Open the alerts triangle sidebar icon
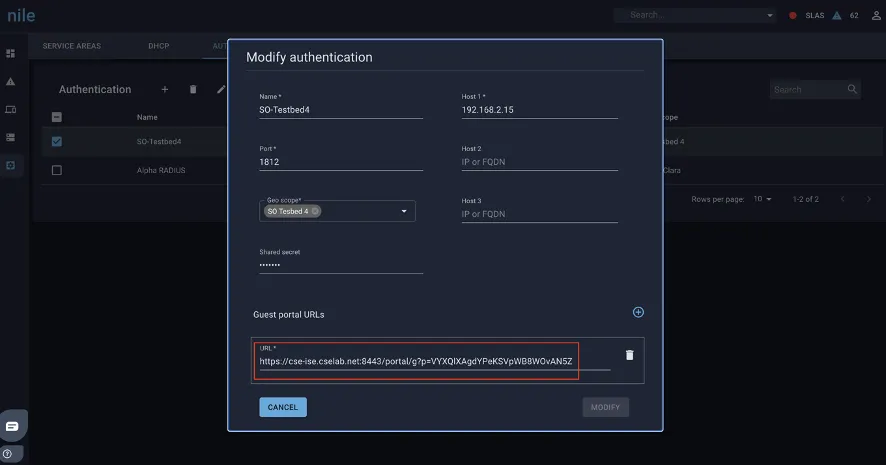Image resolution: width=886 pixels, height=466 pixels. 10,82
